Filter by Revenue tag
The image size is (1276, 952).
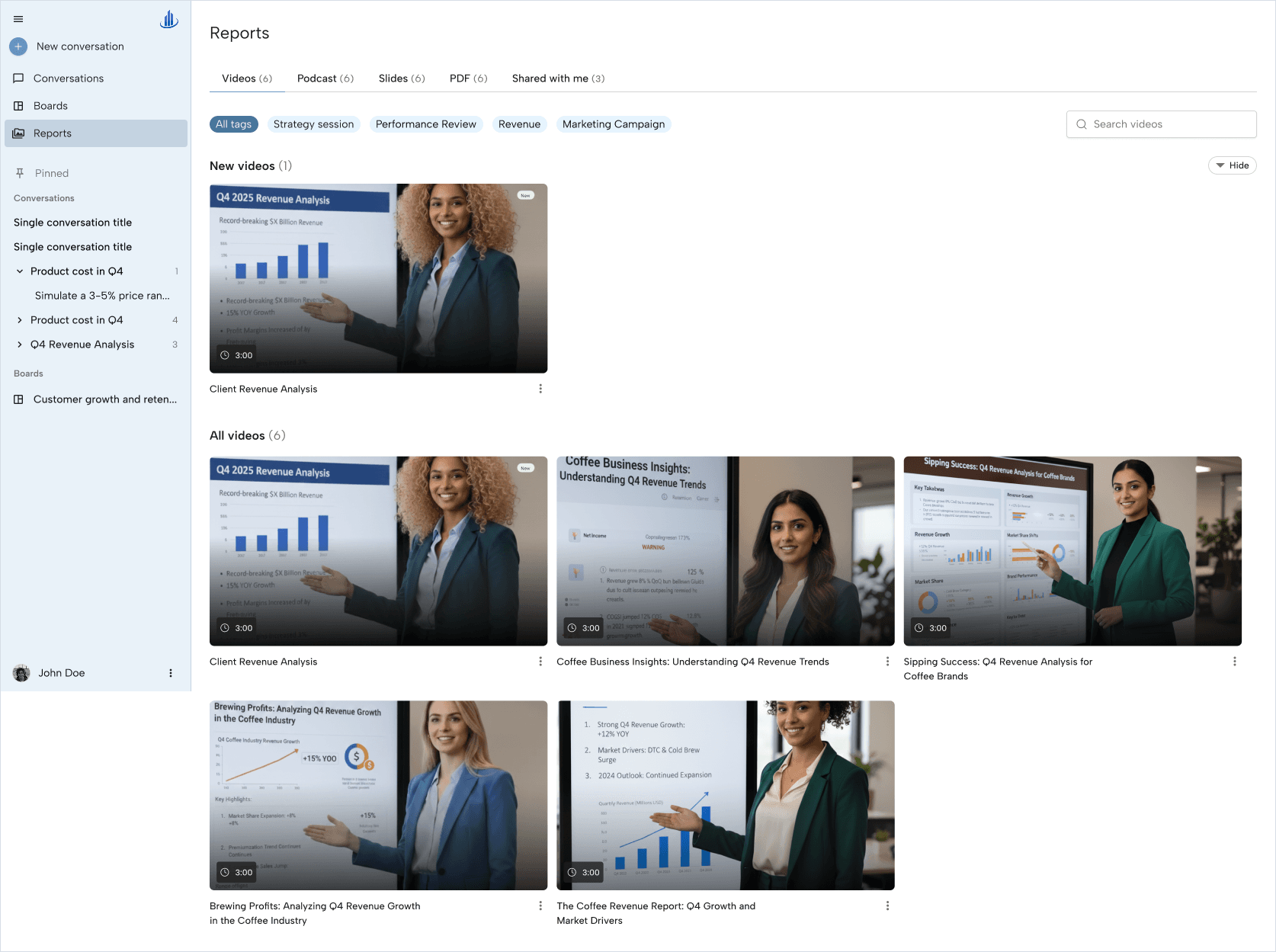tap(519, 124)
